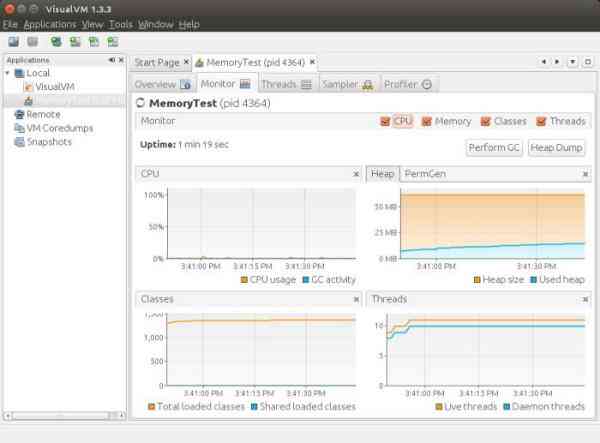Image resolution: width=600 pixels, height=443 pixels.
Task: Click the GC activity legend swatch
Action: (x=306, y=280)
